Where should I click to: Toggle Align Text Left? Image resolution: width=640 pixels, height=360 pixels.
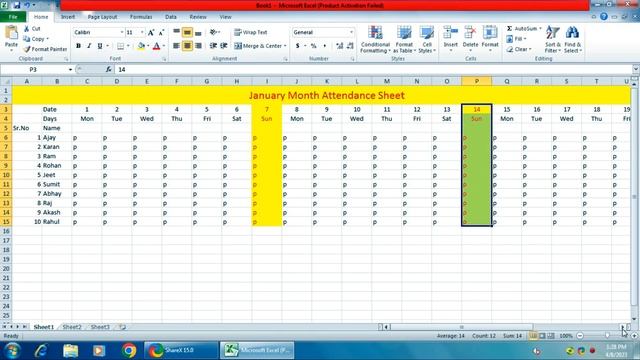tap(176, 46)
